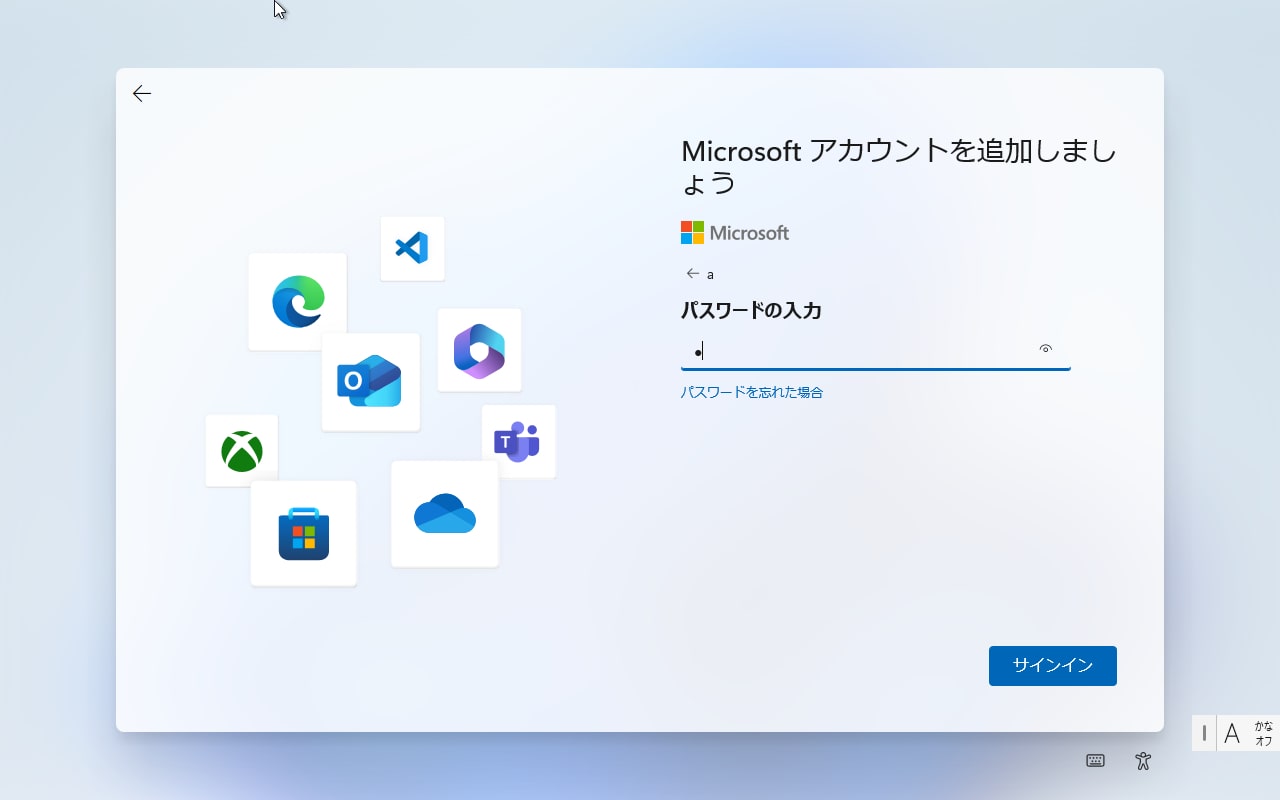Click the Visual Studio Code icon tile

pos(412,248)
